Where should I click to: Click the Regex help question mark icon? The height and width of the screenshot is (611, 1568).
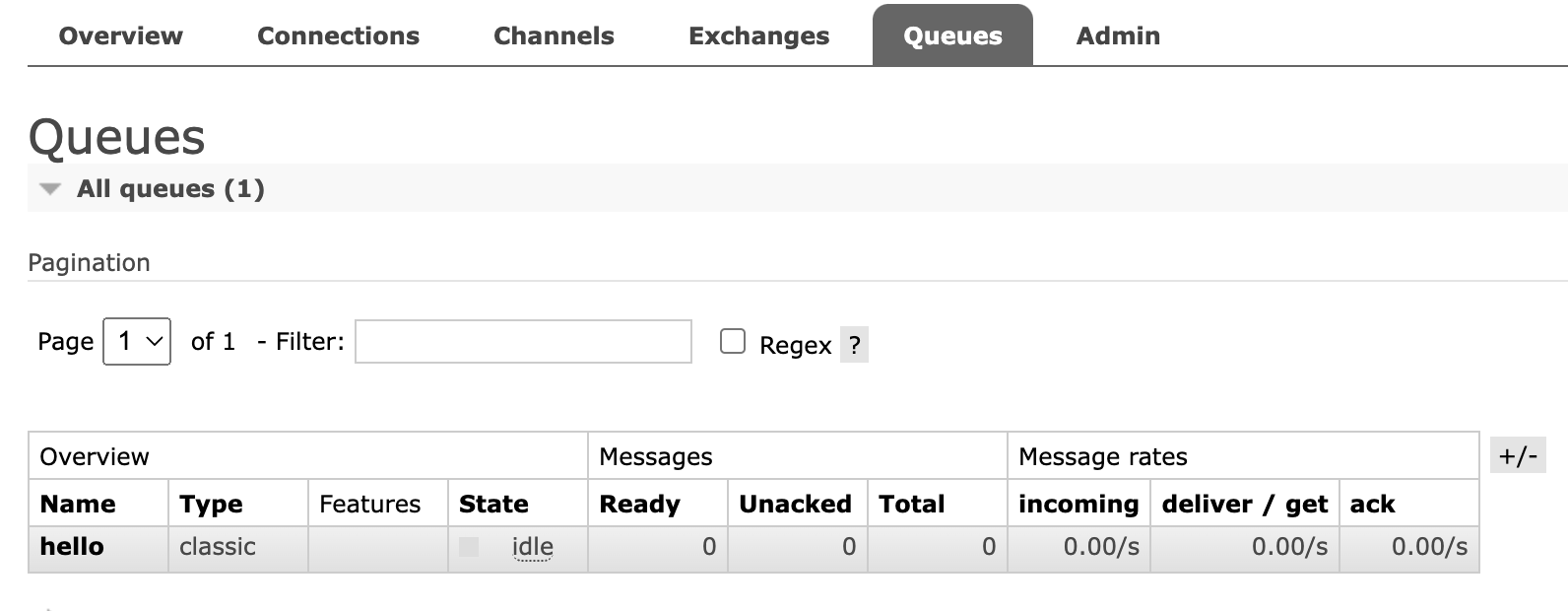coord(854,345)
